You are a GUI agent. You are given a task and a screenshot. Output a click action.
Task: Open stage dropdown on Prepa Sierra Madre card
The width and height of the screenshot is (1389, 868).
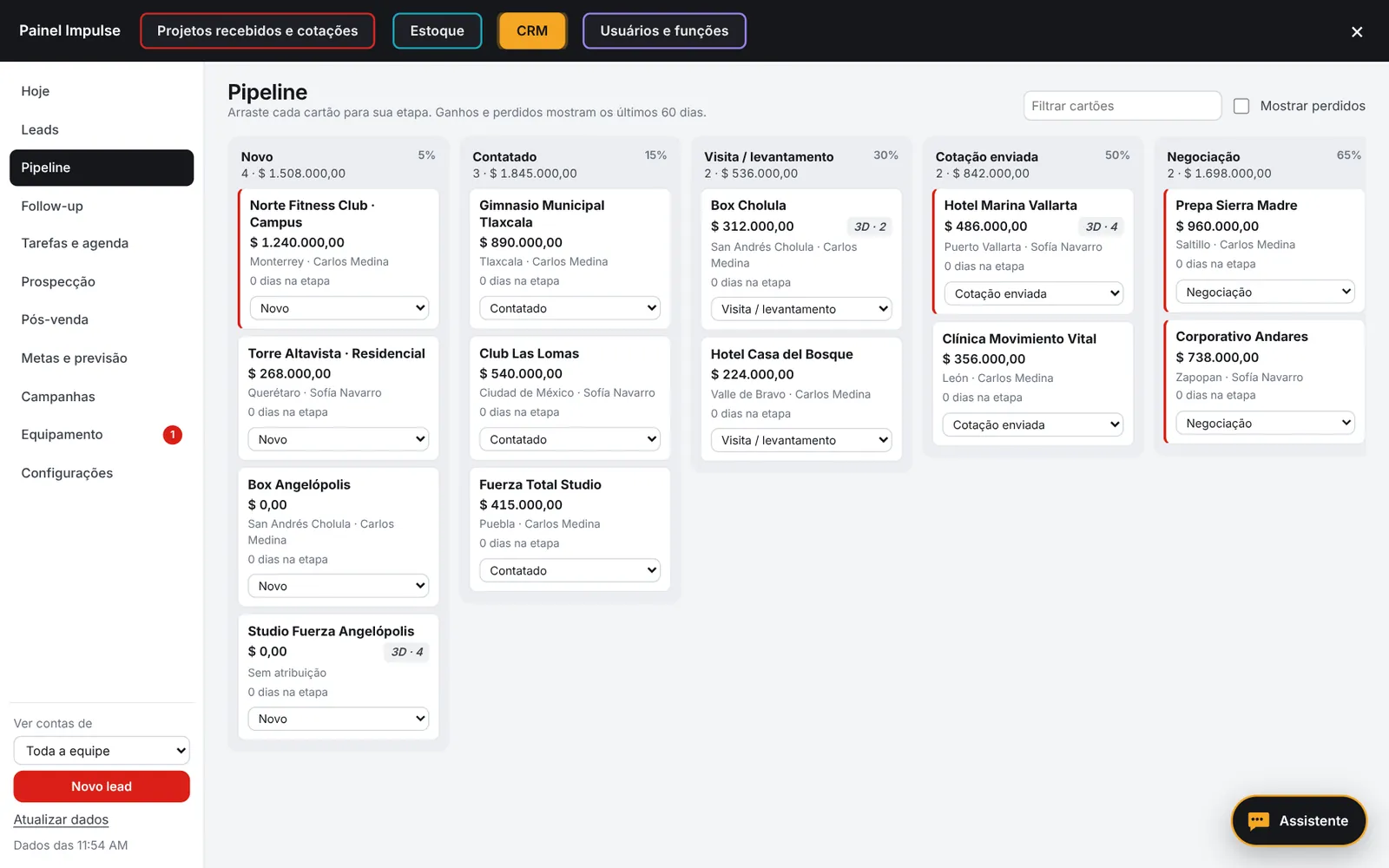(x=1265, y=293)
